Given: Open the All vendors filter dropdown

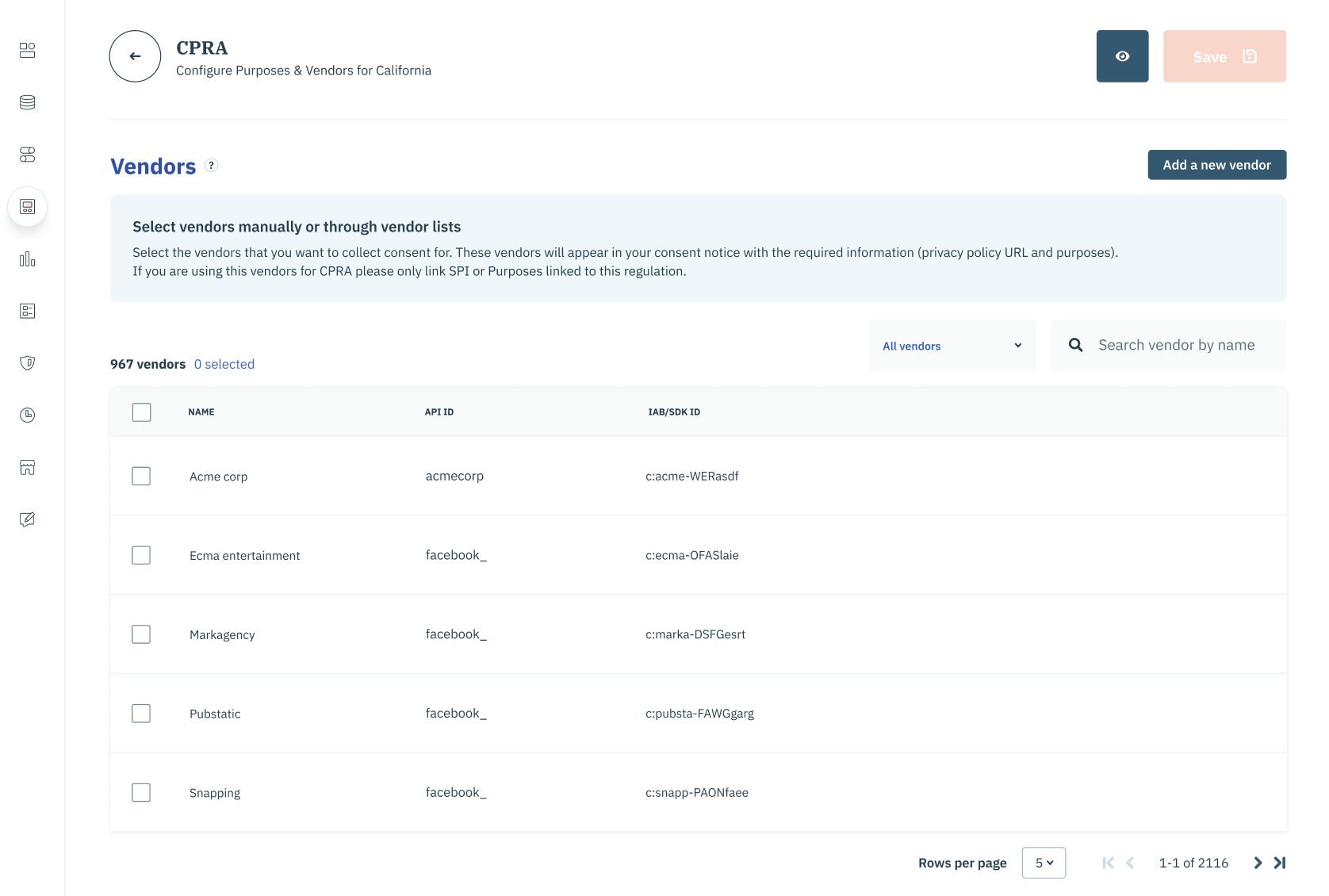Looking at the screenshot, I should 951,345.
